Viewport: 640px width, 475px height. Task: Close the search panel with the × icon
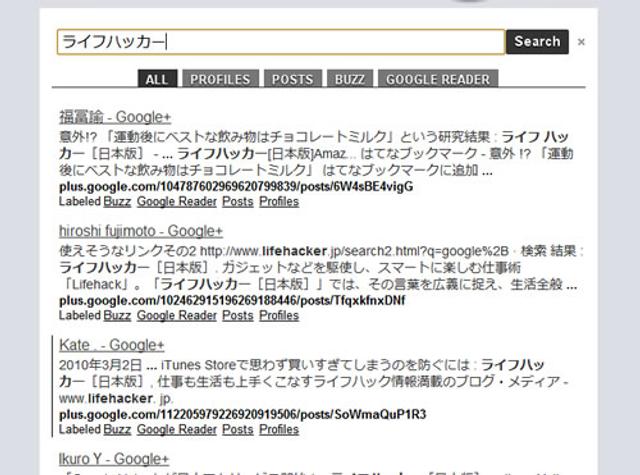(581, 42)
